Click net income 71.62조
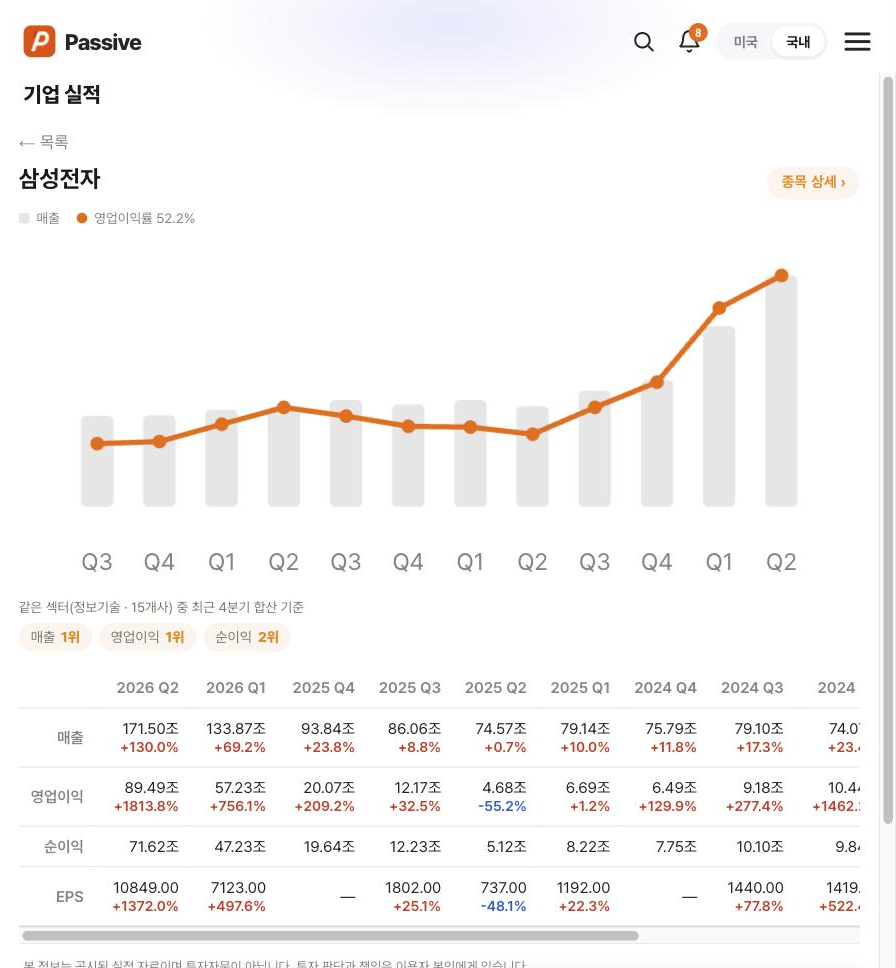The width and height of the screenshot is (896, 968). pyautogui.click(x=154, y=846)
